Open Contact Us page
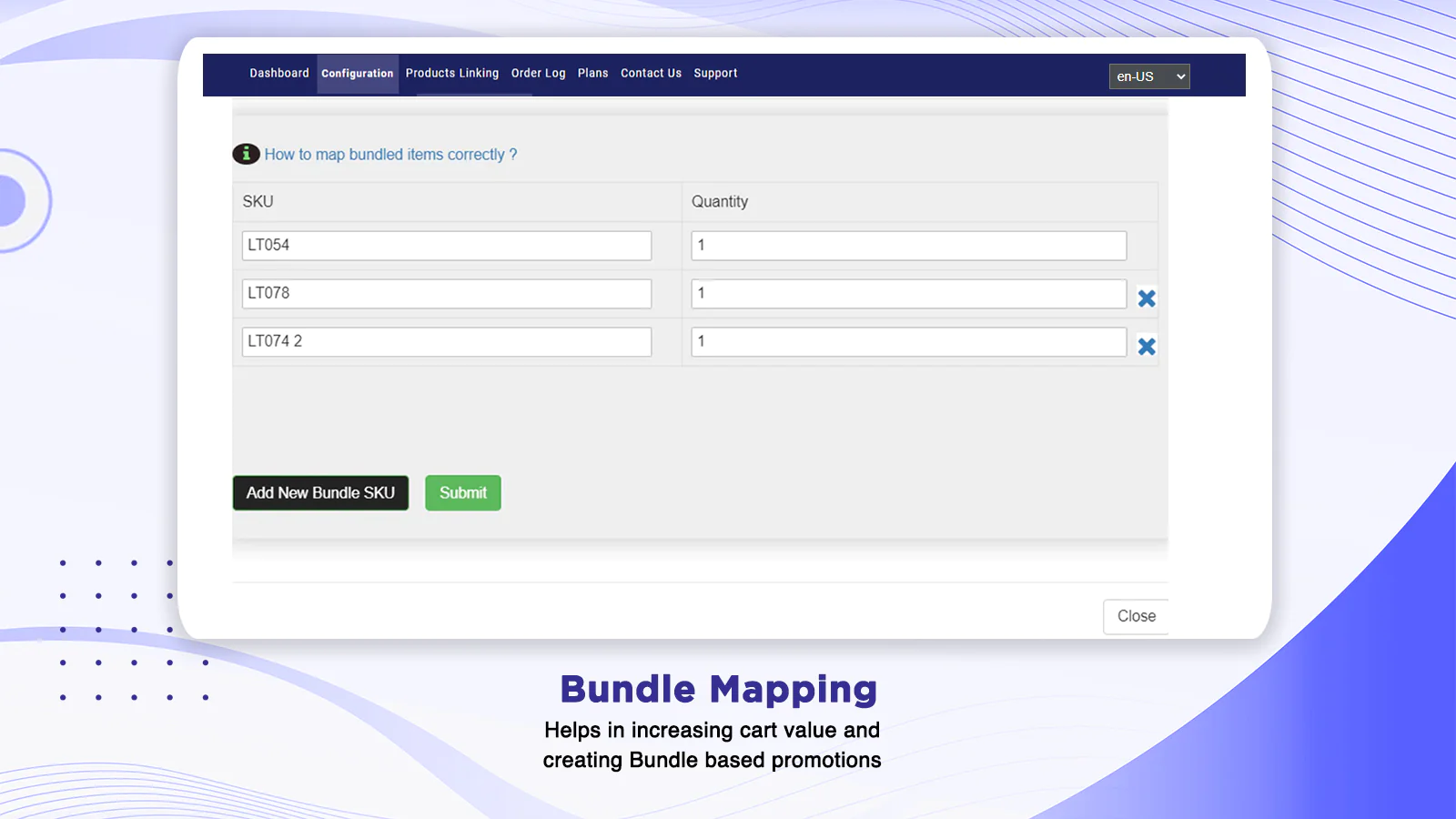The height and width of the screenshot is (819, 1456). point(651,74)
